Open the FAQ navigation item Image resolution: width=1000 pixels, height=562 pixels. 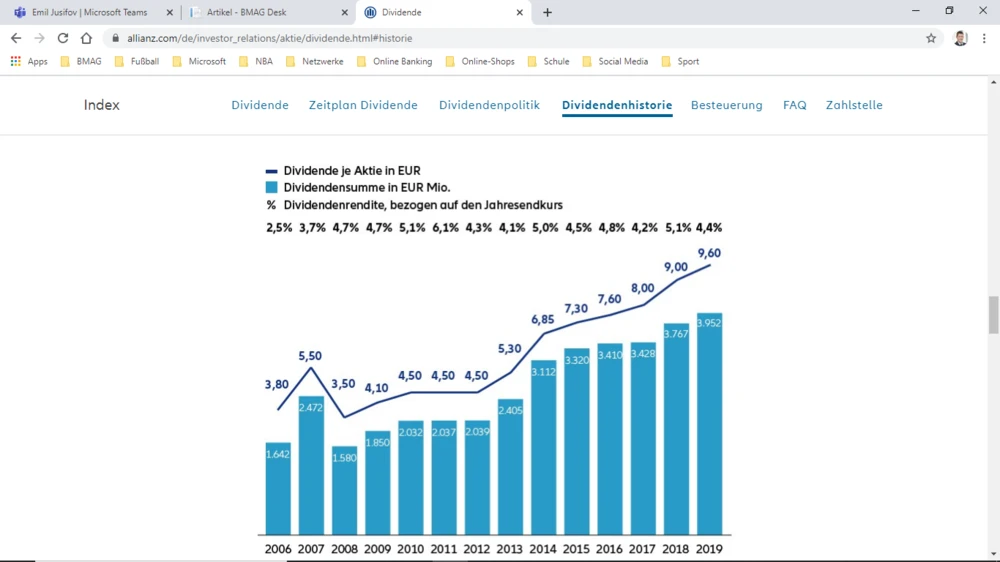pos(794,105)
